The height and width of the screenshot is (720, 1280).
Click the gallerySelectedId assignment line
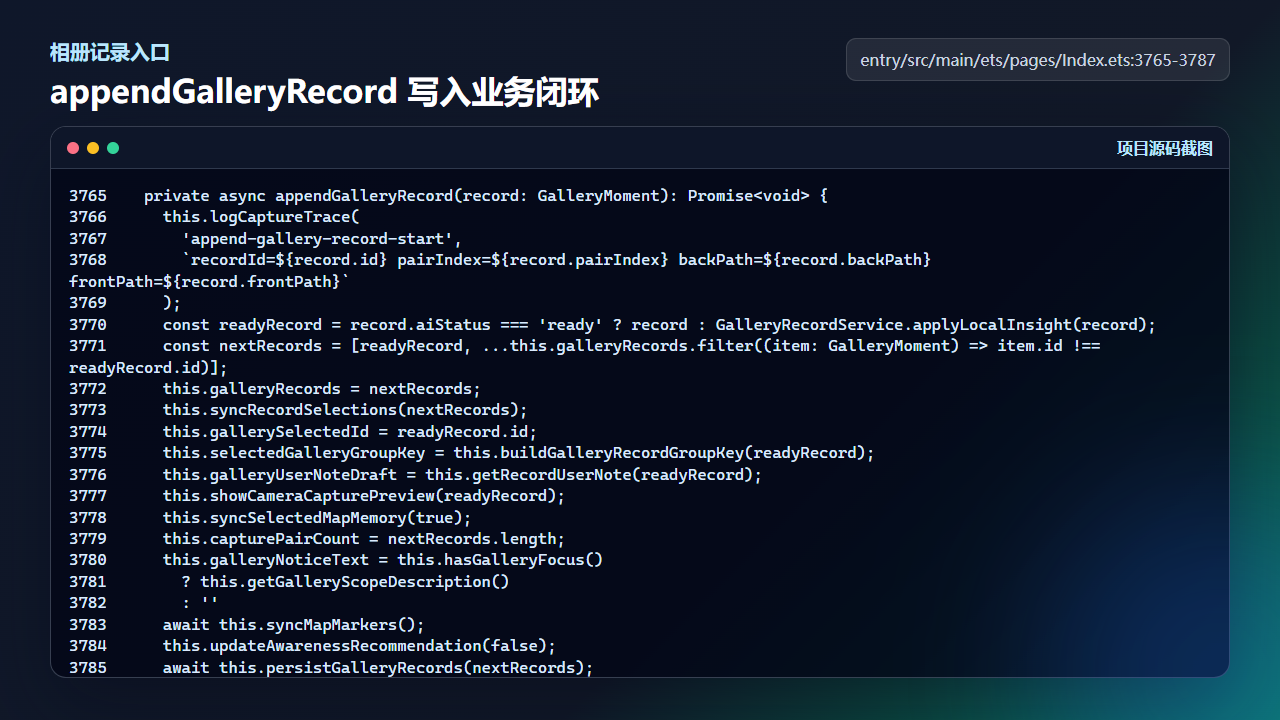[x=350, y=432]
